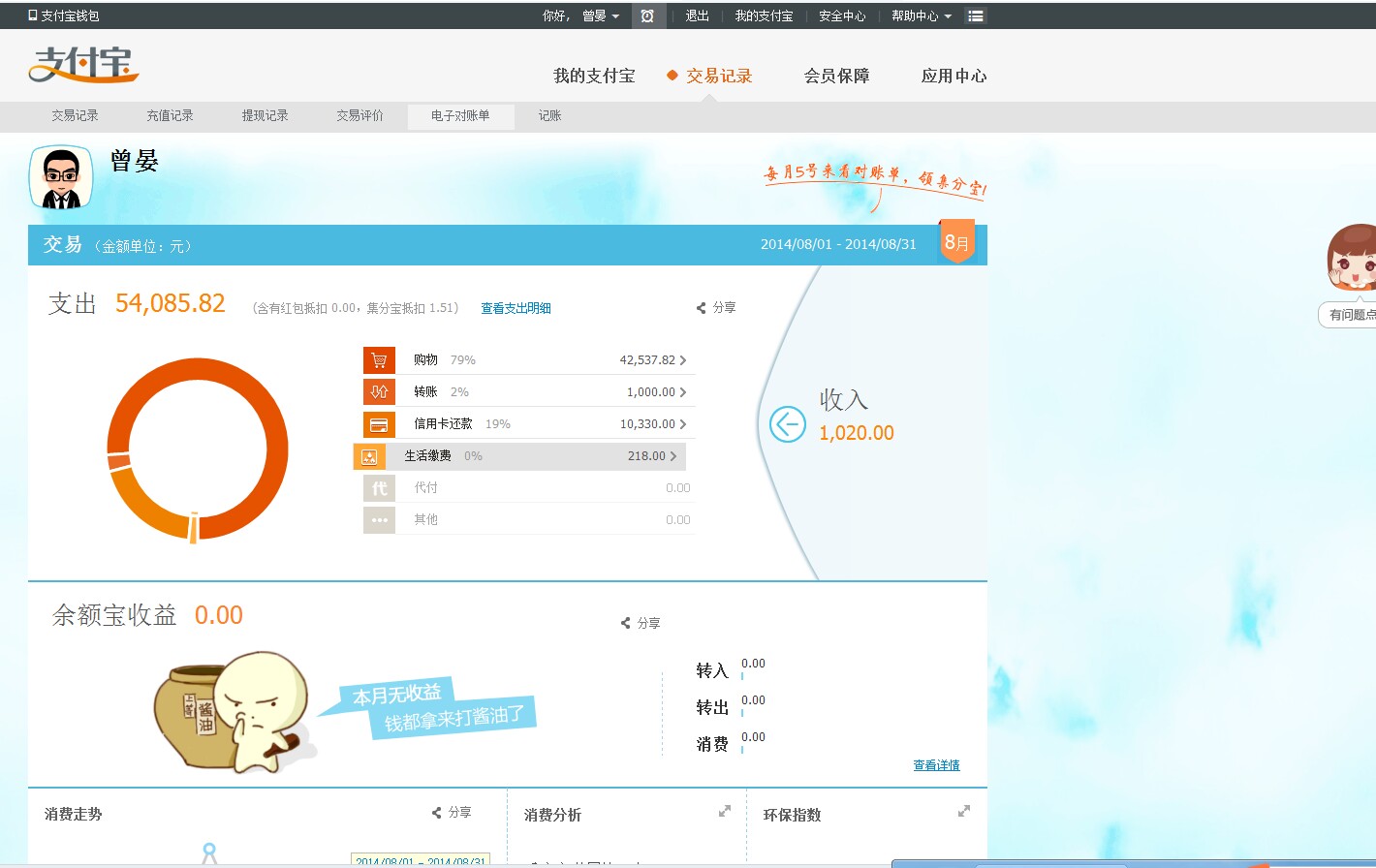The width and height of the screenshot is (1376, 868).
Task: Click the orange 8月 month badge
Action: 957,241
